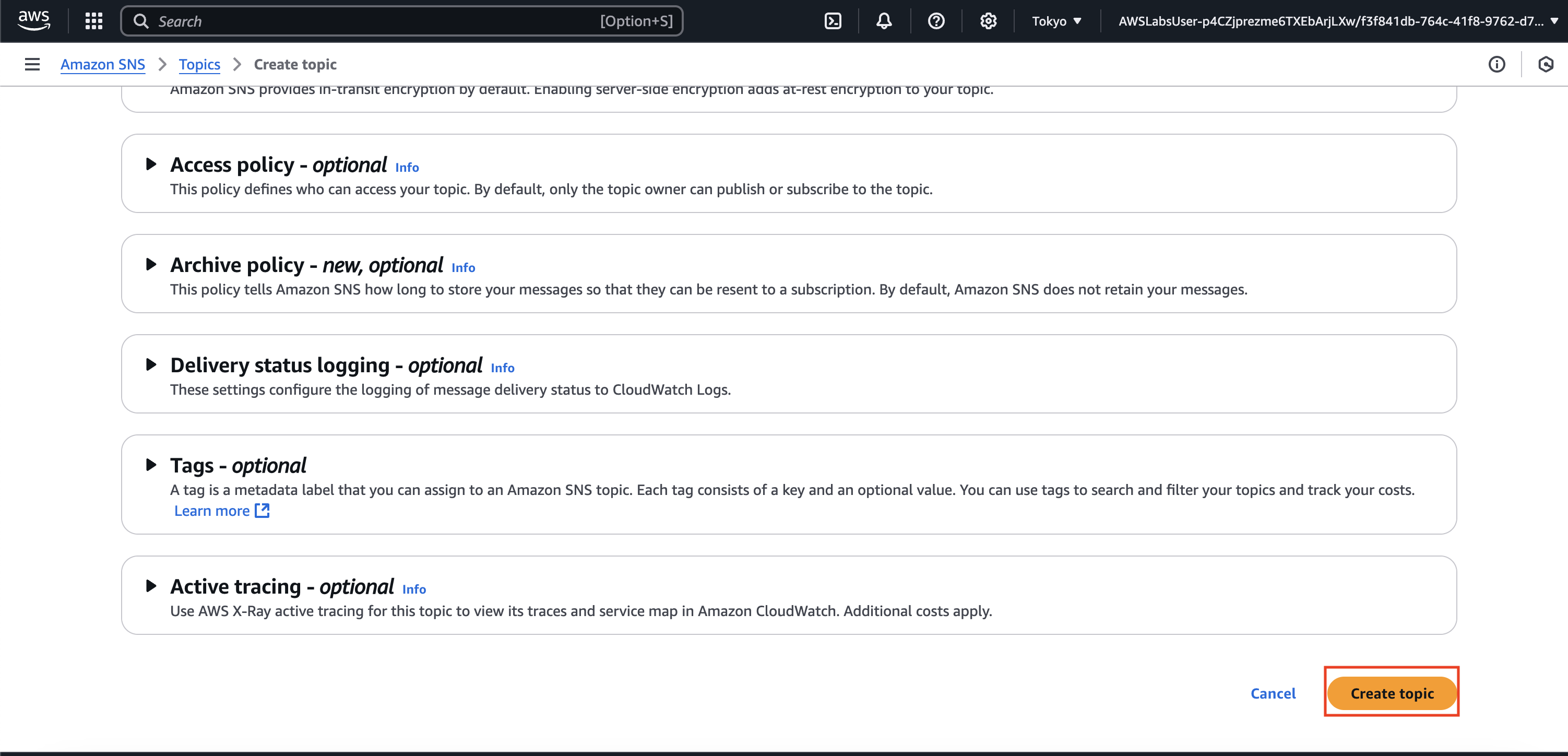
Task: Open the settings gear icon
Action: click(x=988, y=21)
